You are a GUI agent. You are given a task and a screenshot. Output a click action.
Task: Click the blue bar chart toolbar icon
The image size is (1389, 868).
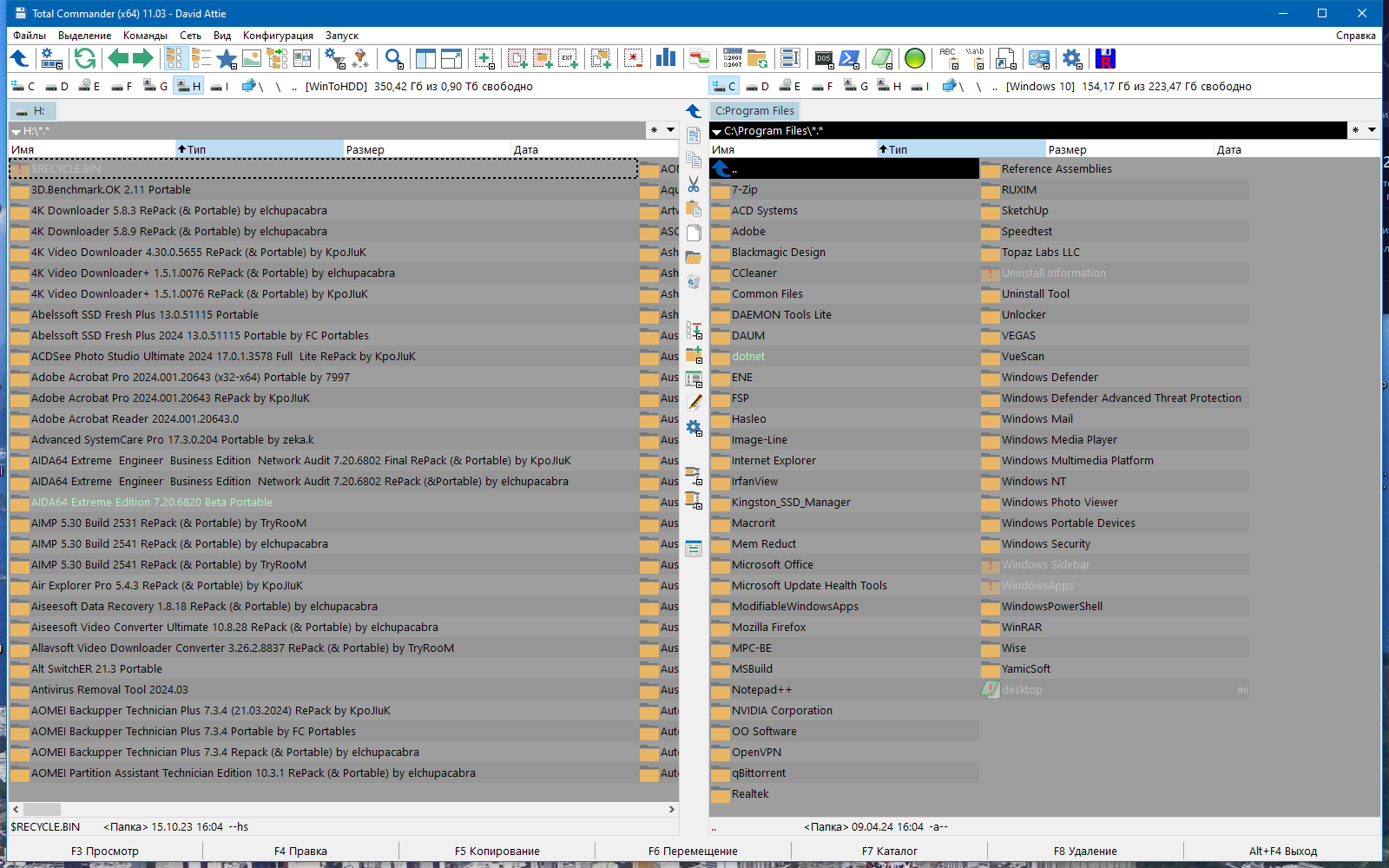coord(666,59)
